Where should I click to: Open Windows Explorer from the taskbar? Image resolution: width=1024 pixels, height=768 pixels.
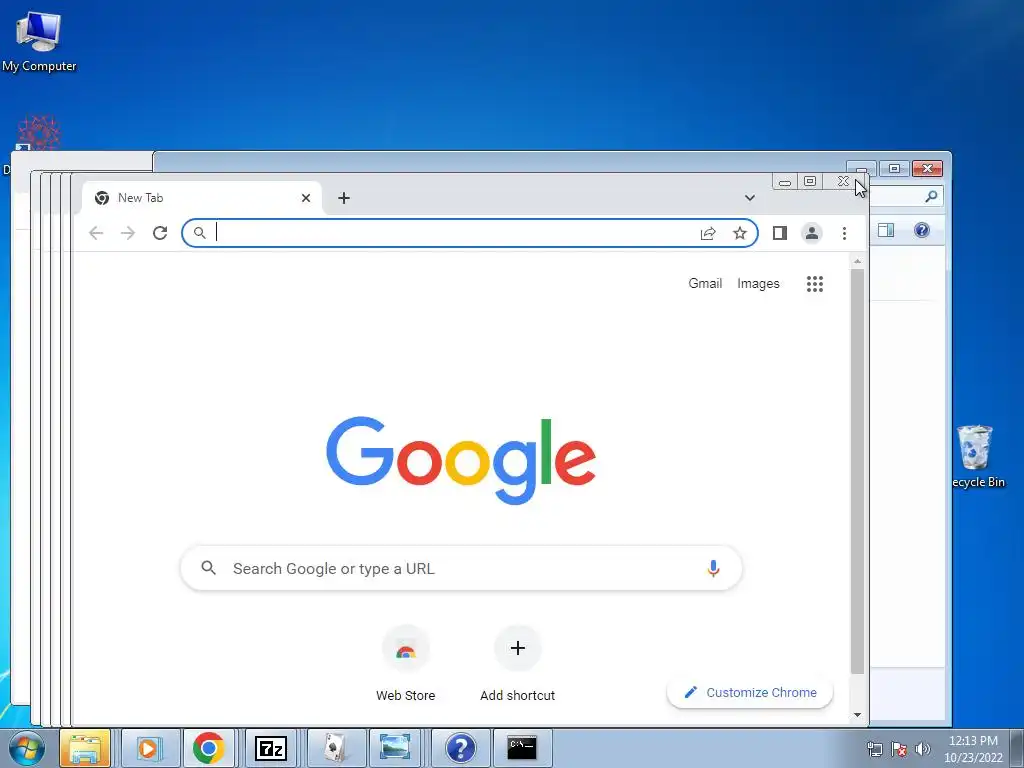[85, 748]
